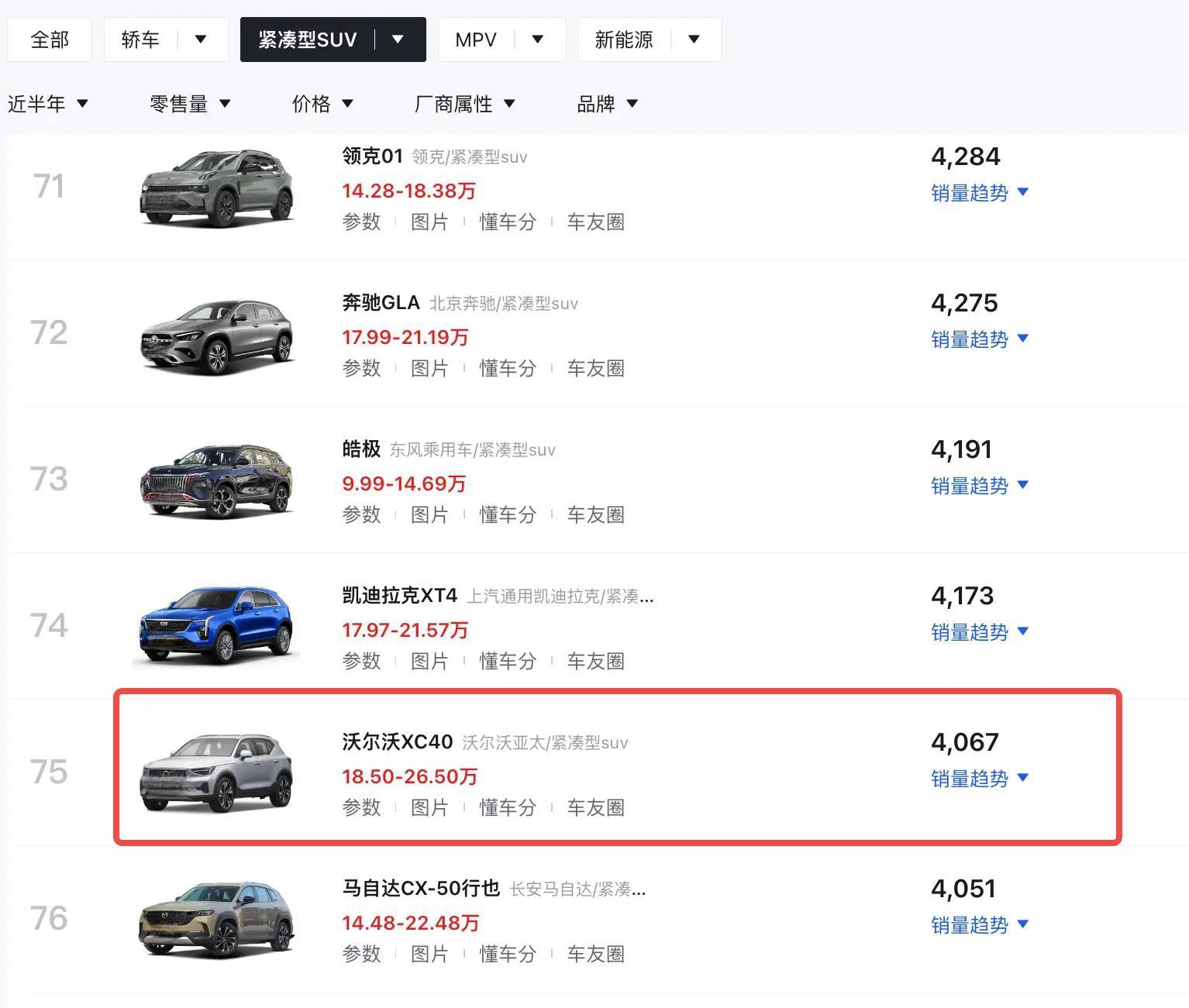Open the 新能源 dropdown arrow
The image size is (1189, 1008).
694,39
